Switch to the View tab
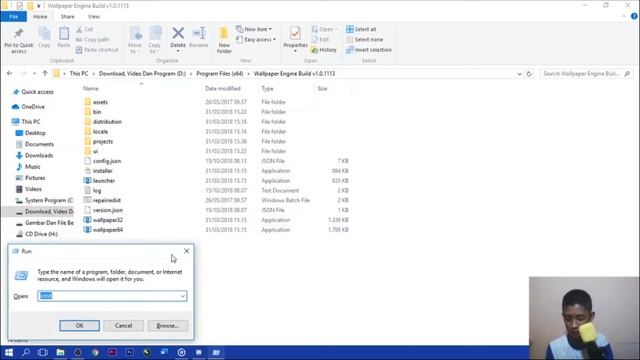The image size is (640, 360). (x=93, y=17)
